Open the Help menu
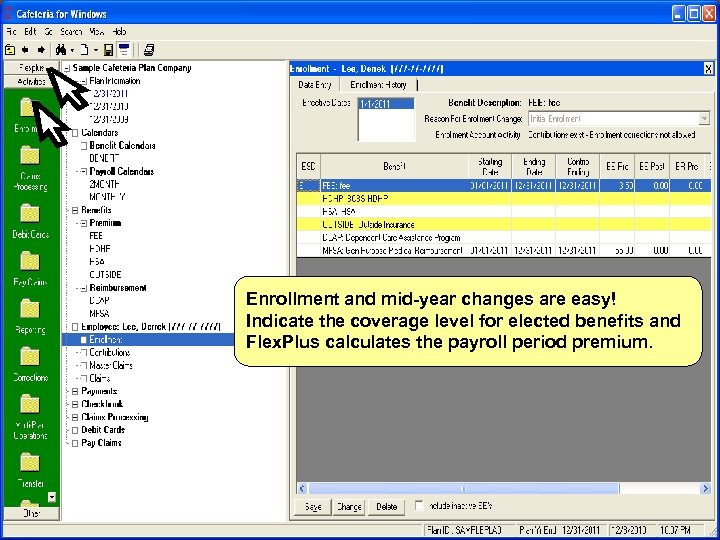Image resolution: width=720 pixels, height=540 pixels. [x=119, y=32]
